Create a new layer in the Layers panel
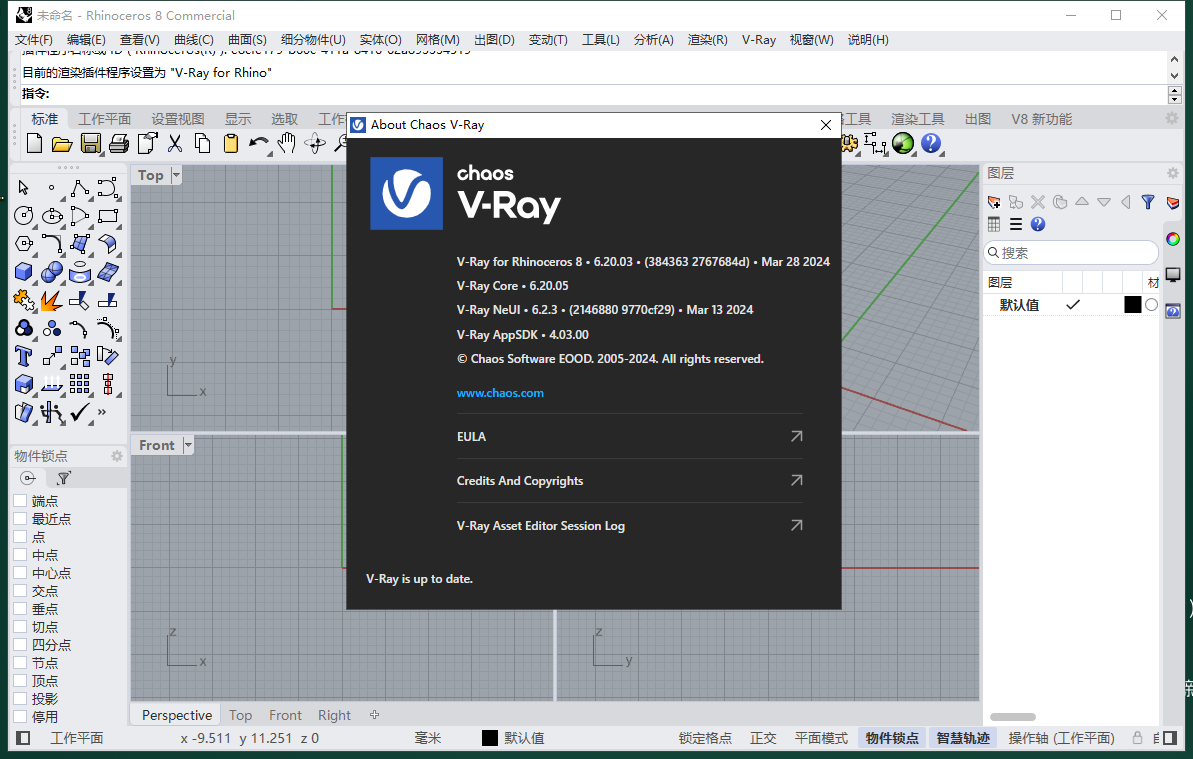1193x759 pixels. tap(995, 202)
